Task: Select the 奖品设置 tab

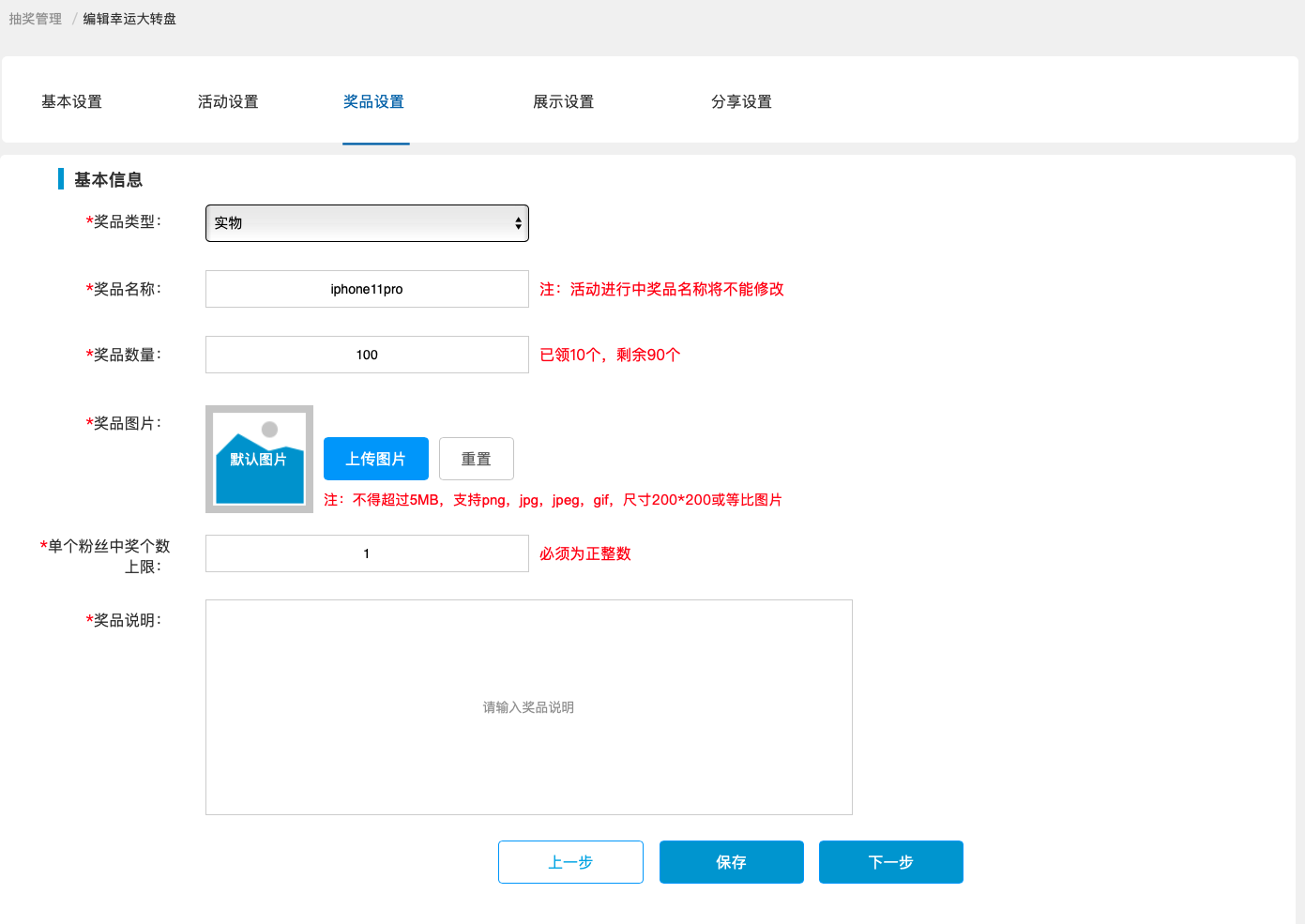Action: tap(375, 101)
